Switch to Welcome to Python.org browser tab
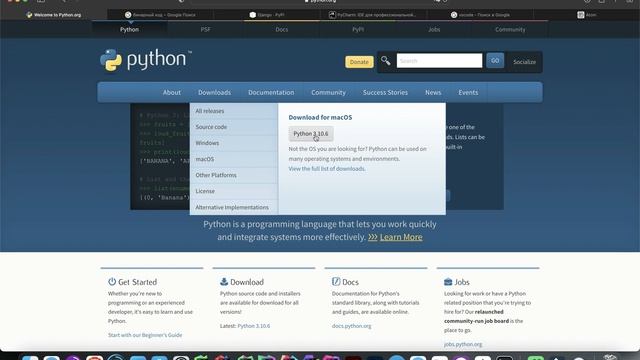640x360 pixels. coord(53,15)
